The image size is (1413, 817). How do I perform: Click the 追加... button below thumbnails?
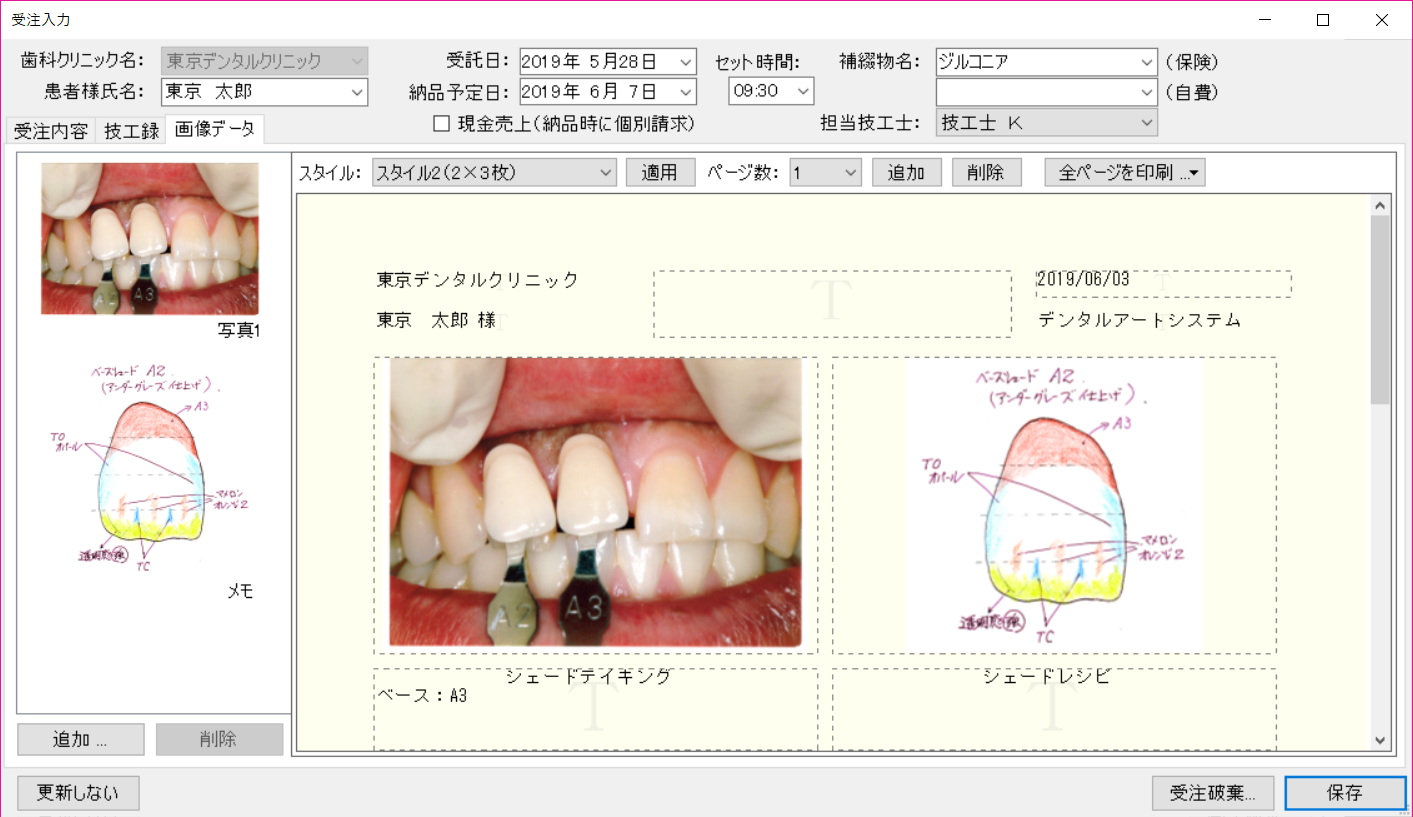click(81, 739)
